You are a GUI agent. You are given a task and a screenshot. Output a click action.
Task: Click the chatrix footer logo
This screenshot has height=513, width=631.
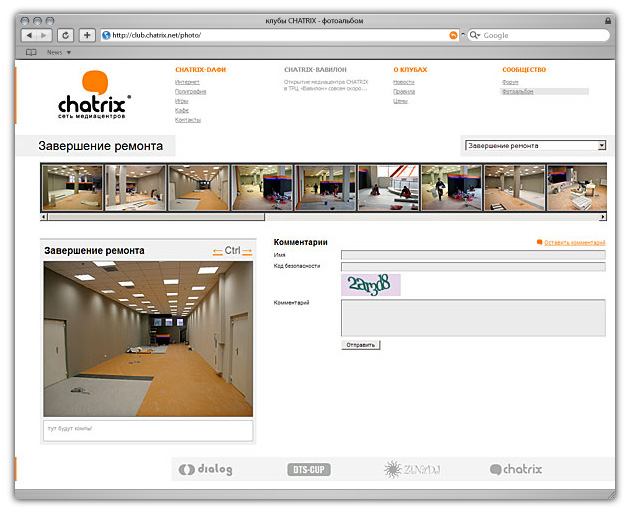(x=516, y=469)
